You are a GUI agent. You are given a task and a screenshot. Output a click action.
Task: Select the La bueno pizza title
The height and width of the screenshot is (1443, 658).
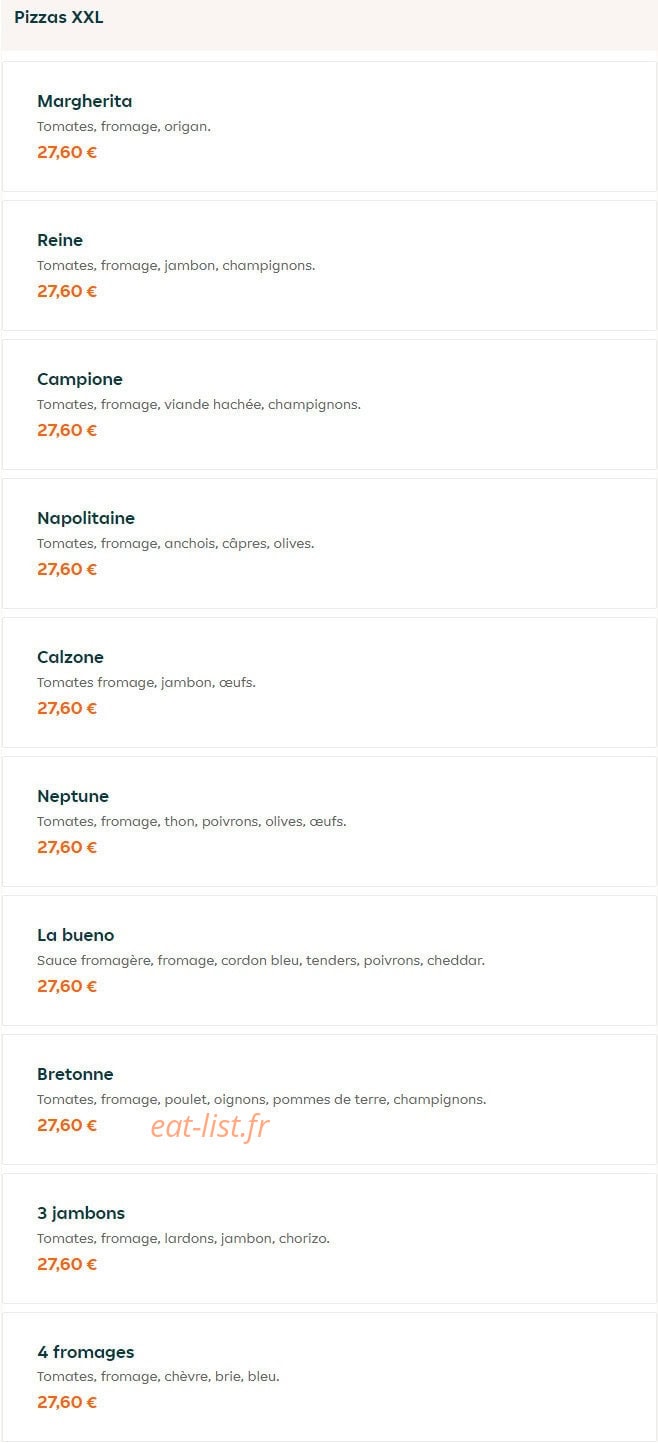tap(76, 935)
